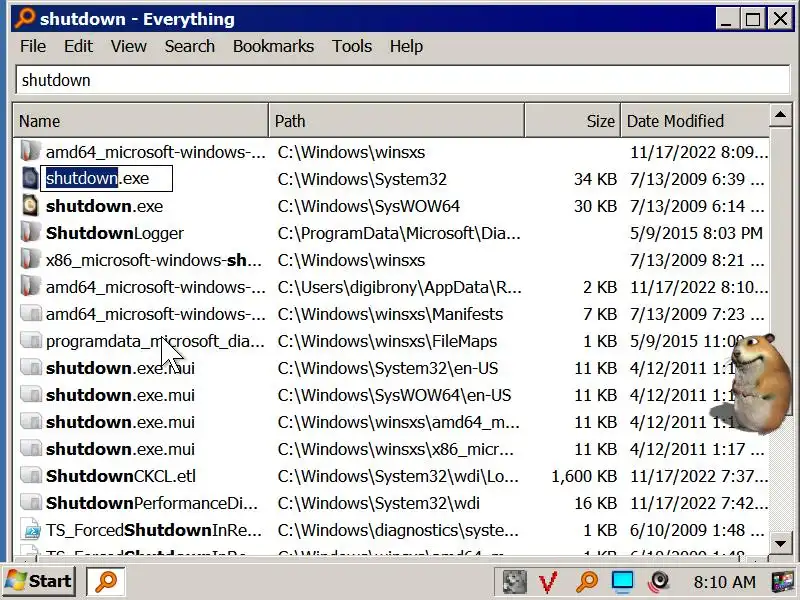
Task: Click the script icon of TS_ForcedShutdownInRe... in diagnostics
Action: point(31,530)
